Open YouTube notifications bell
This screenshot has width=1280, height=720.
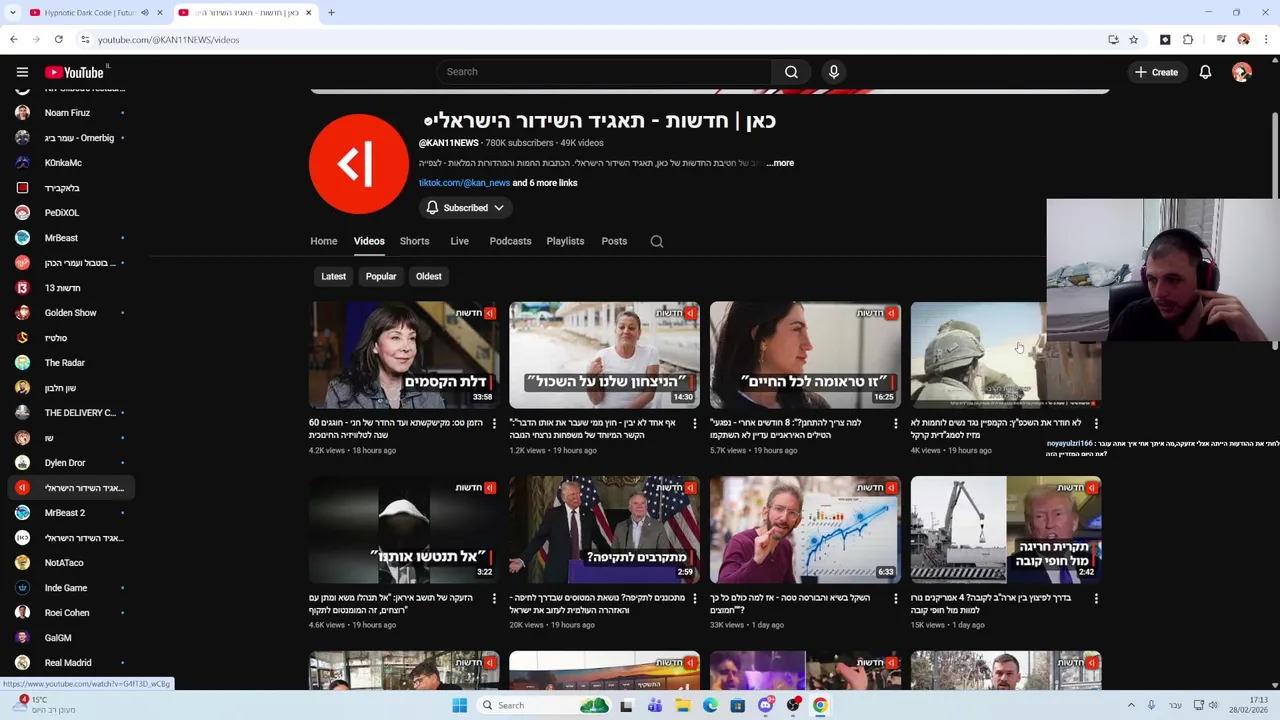click(1205, 72)
